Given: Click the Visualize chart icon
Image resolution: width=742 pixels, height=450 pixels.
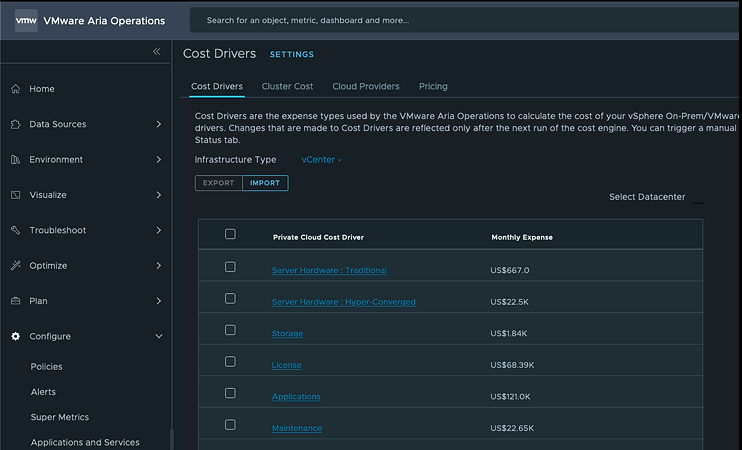Looking at the screenshot, I should [16, 195].
